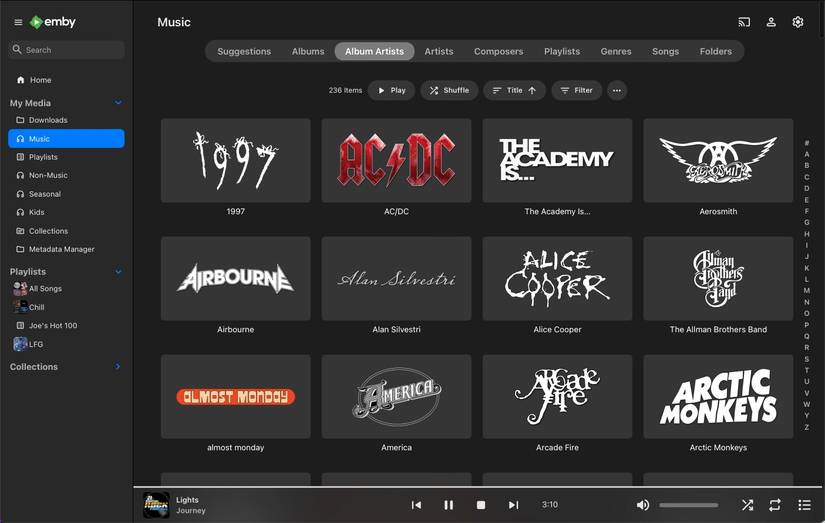
Task: Select the Music library in sidebar
Action: pyautogui.click(x=66, y=138)
